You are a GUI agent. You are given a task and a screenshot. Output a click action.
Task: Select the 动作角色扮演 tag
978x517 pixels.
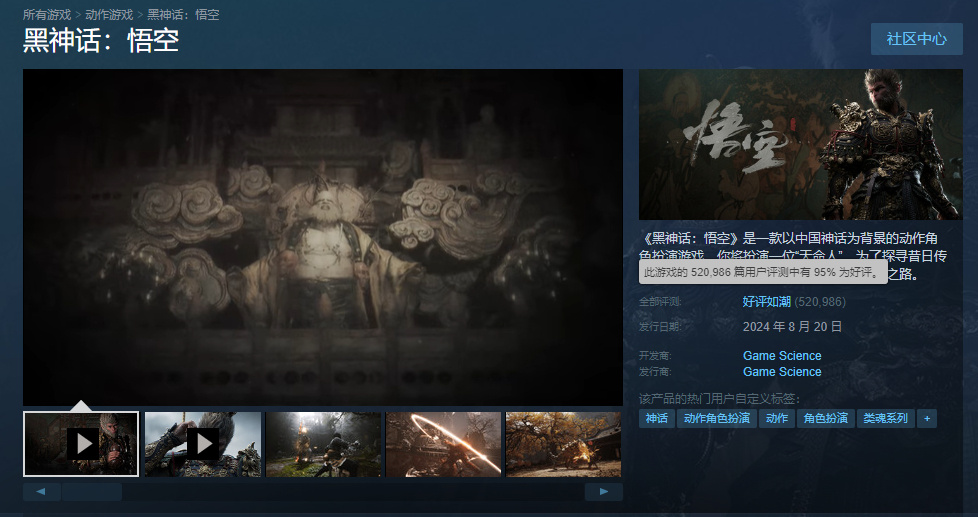(717, 418)
